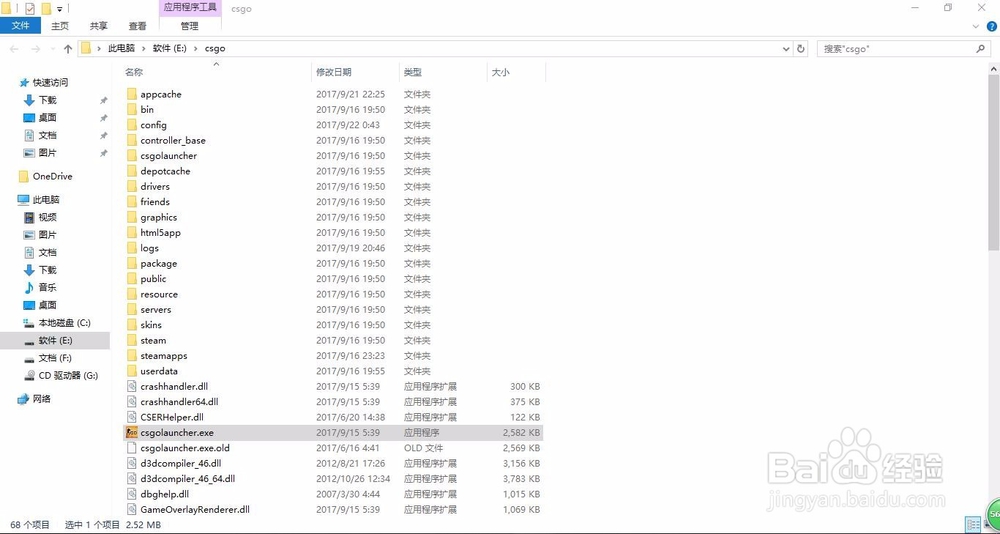1000x534 pixels.
Task: Click the steamapps folder icon
Action: point(131,355)
